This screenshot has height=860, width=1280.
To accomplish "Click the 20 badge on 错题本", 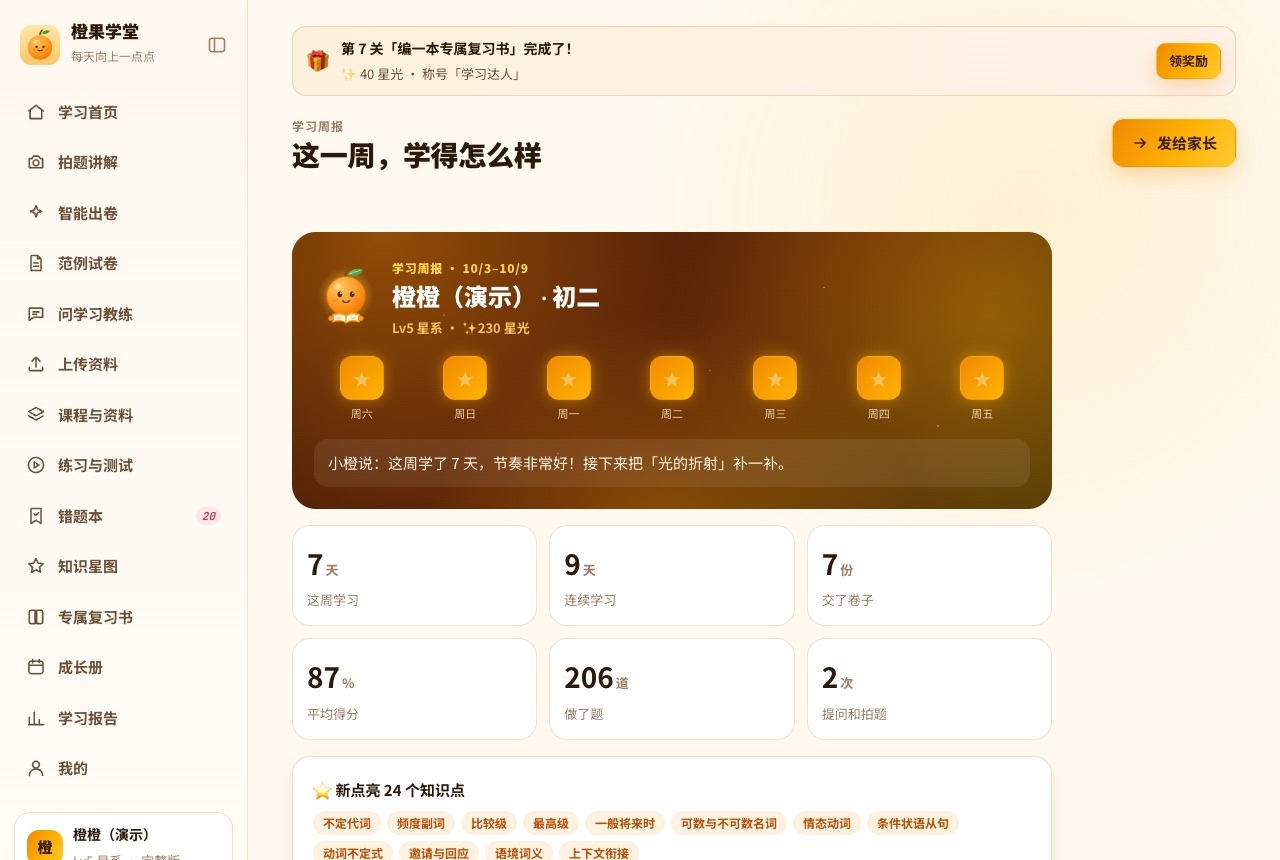I will [208, 516].
